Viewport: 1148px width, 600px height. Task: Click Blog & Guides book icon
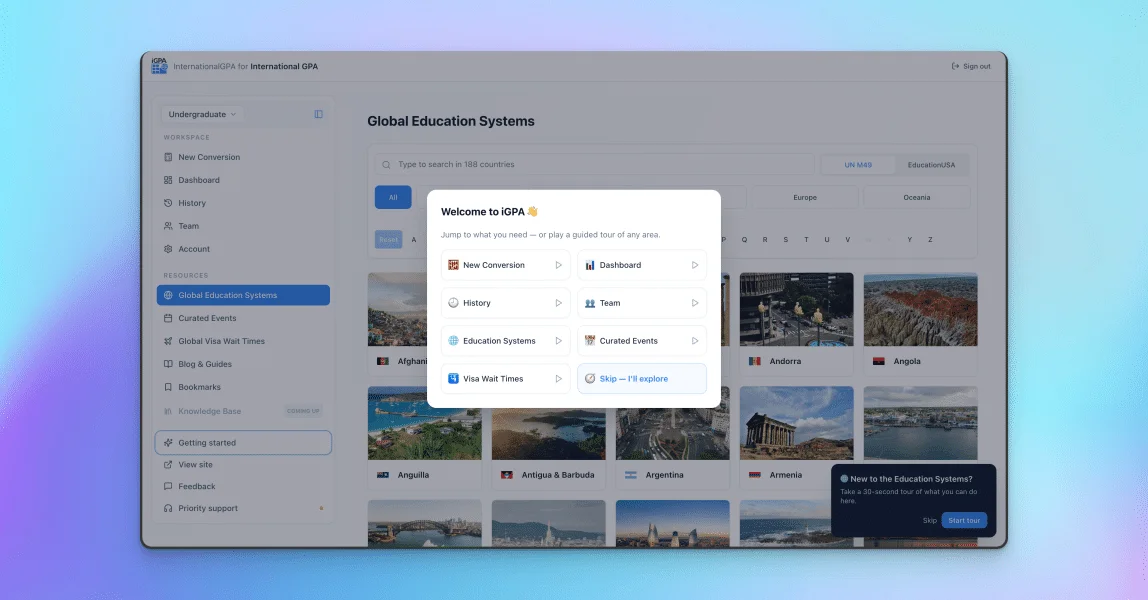[x=168, y=364]
